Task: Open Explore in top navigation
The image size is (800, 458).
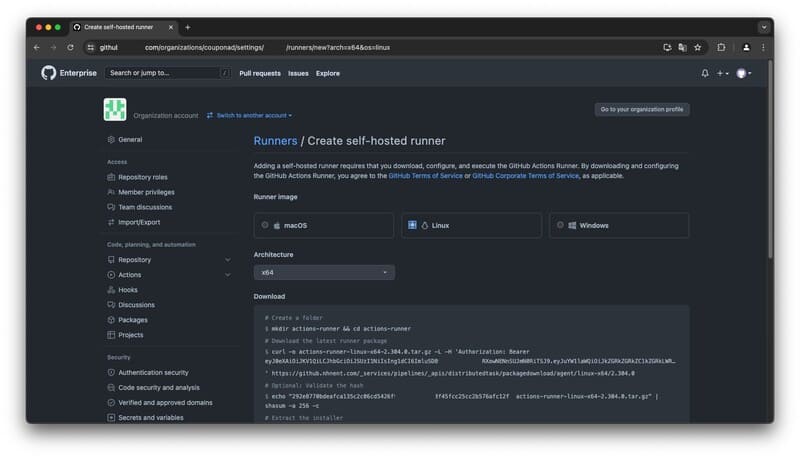Action: 328,73
